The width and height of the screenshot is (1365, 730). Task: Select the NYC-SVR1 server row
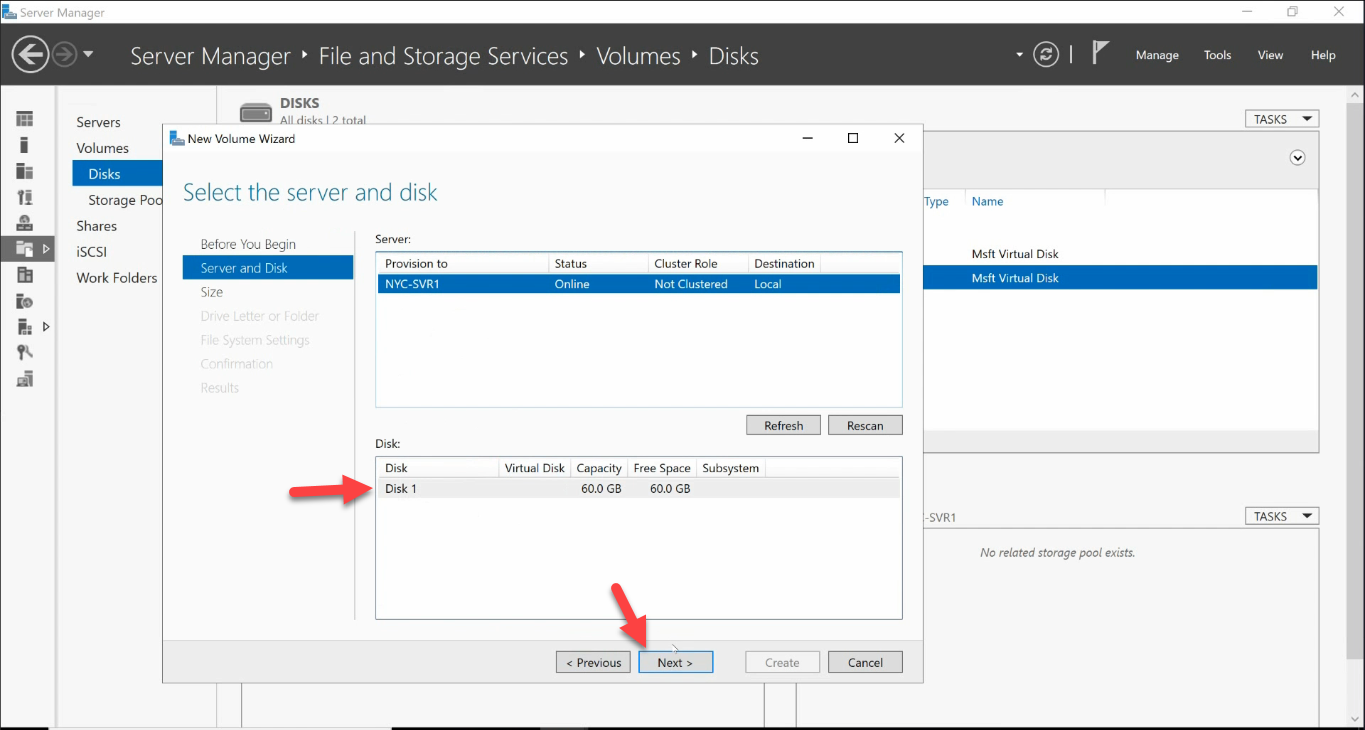[x=638, y=284]
